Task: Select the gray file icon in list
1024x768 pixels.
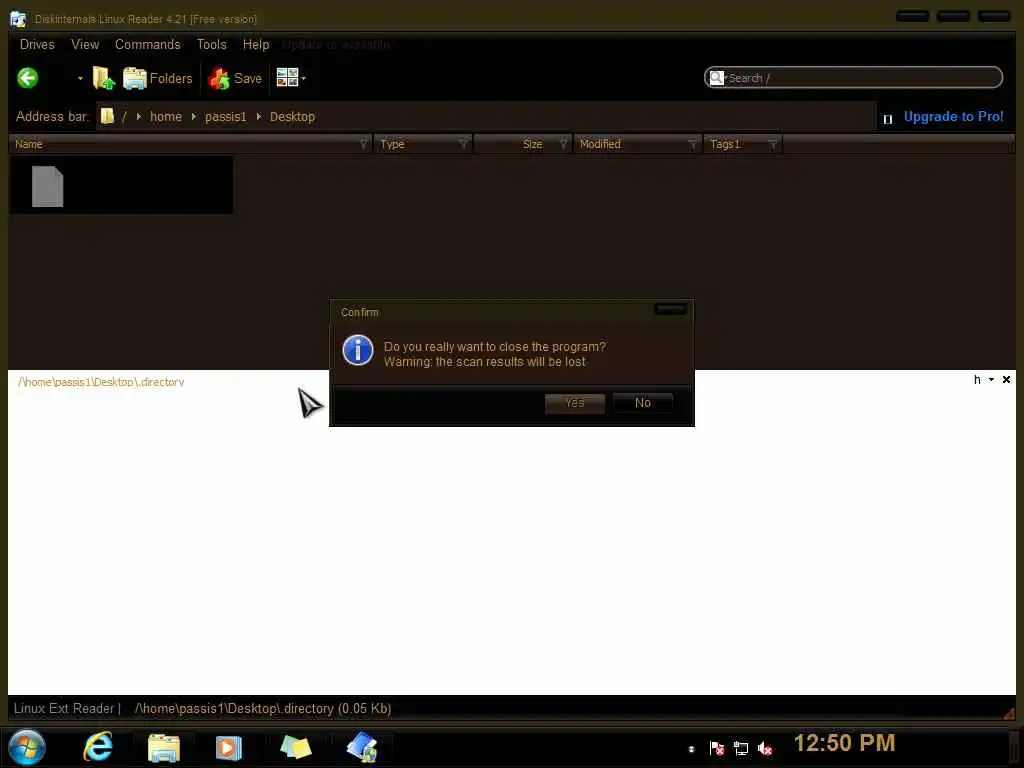Action: (x=48, y=186)
